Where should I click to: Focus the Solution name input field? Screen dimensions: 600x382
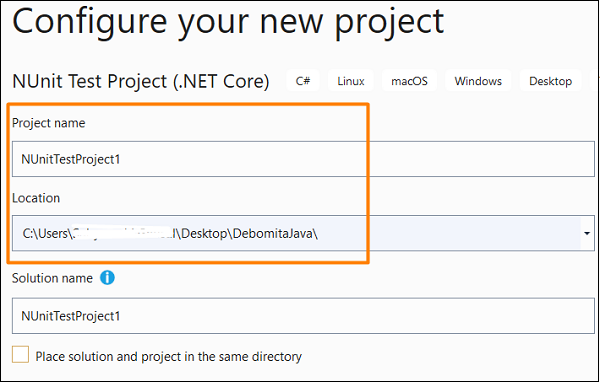click(x=303, y=316)
